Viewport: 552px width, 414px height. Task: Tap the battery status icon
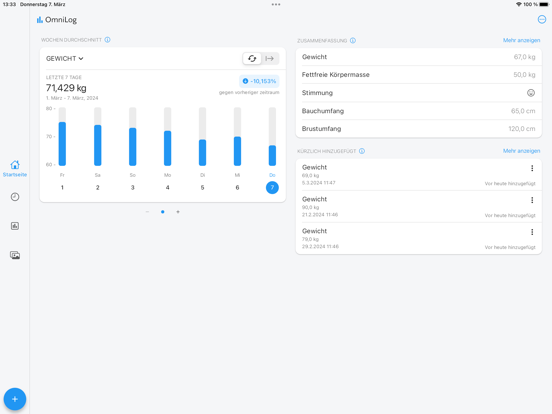(x=544, y=5)
